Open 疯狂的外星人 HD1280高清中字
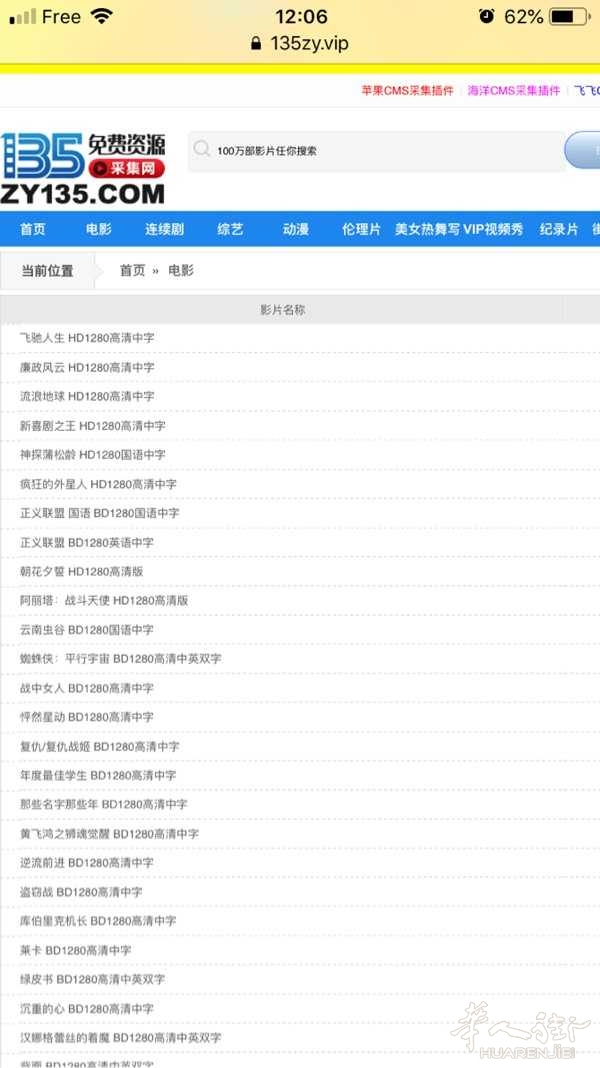 (x=98, y=484)
